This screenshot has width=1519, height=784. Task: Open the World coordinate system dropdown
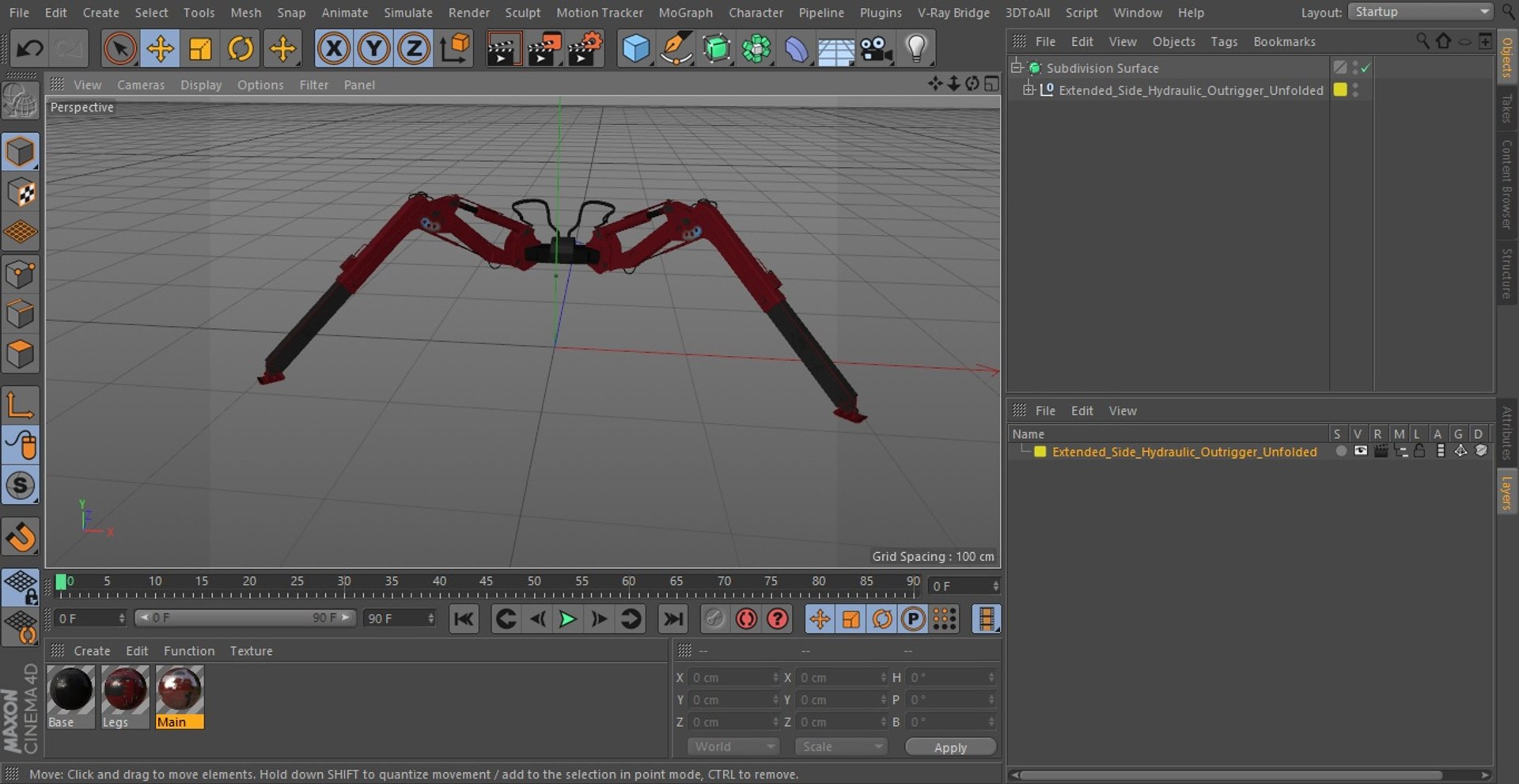point(733,747)
